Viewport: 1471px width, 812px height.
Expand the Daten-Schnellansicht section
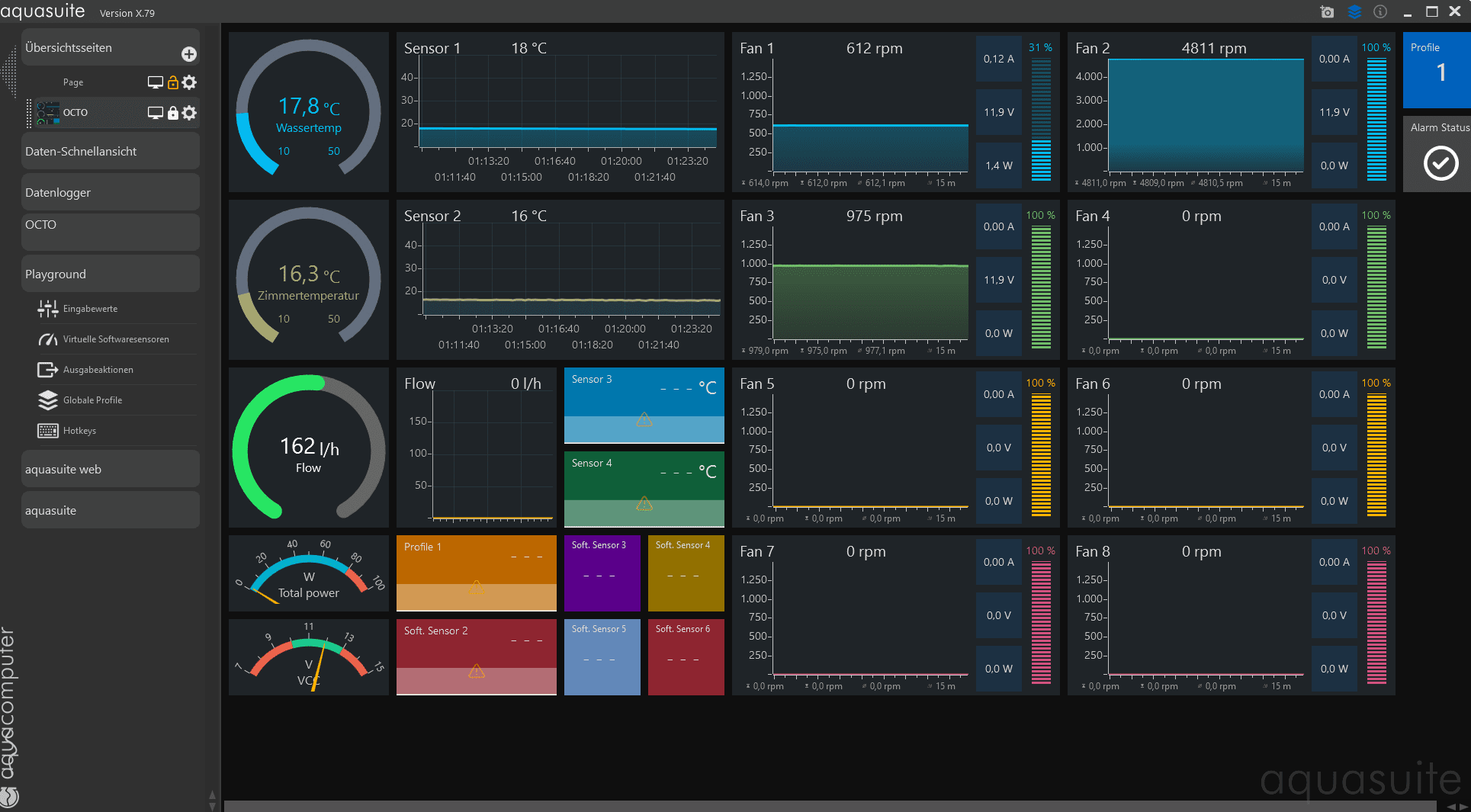point(111,151)
